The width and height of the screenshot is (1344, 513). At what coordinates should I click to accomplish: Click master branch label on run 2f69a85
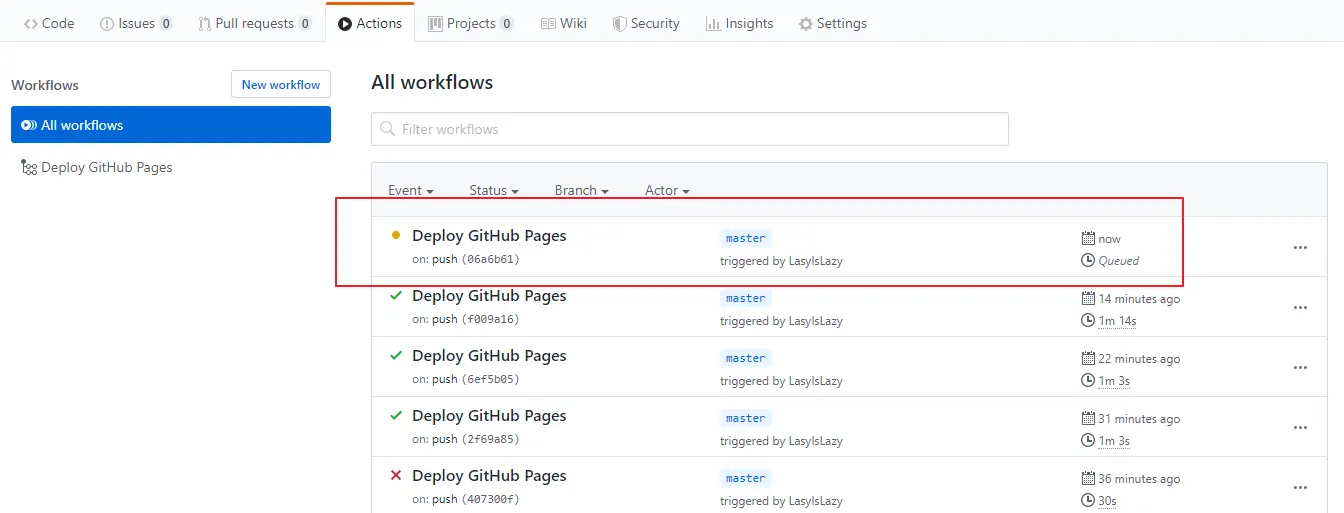[746, 418]
